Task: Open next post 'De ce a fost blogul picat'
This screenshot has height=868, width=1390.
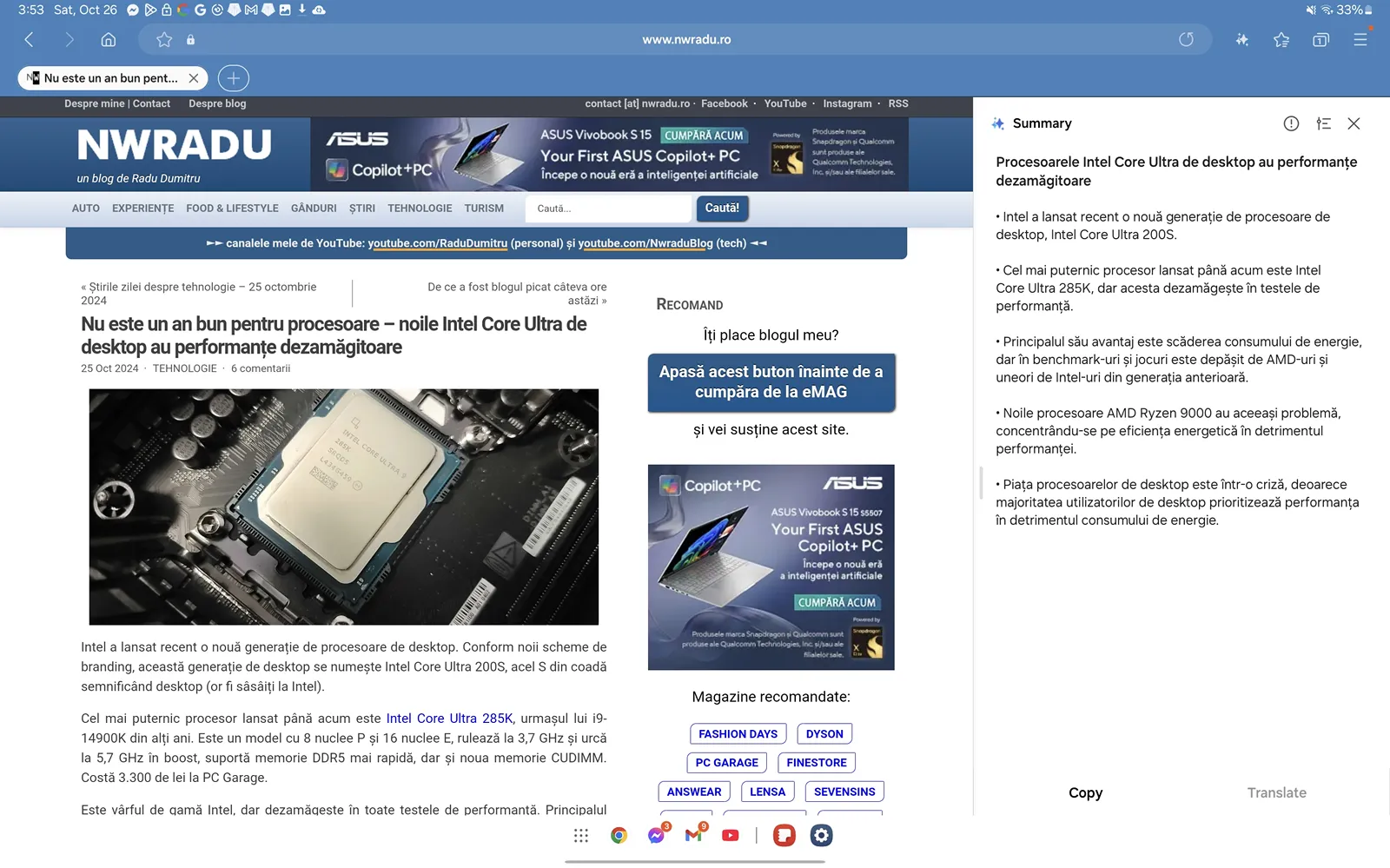Action: 517,294
